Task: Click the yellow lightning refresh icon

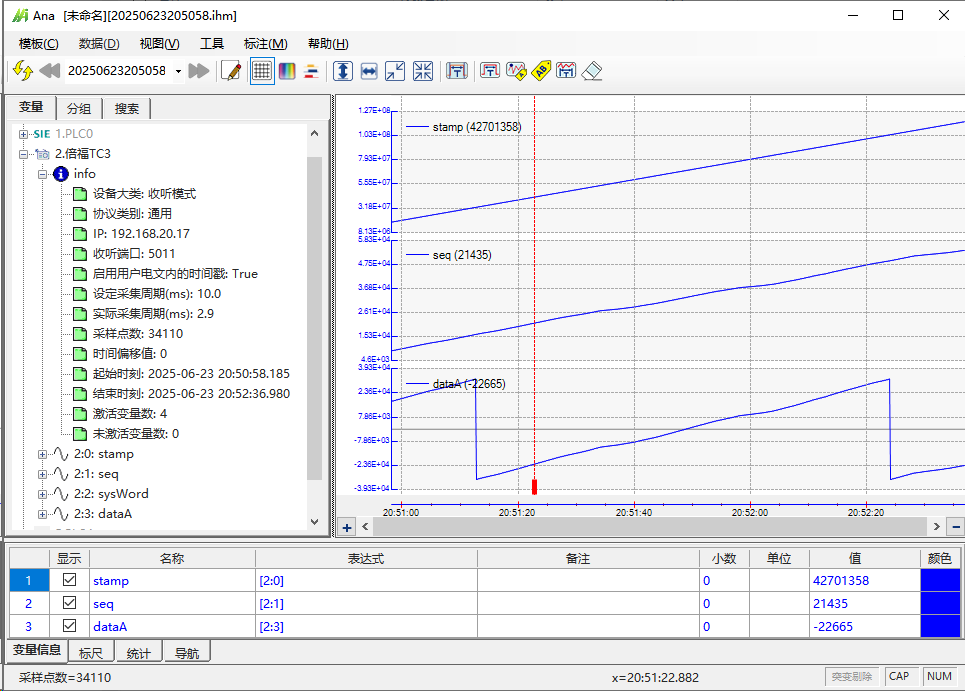Action: click(x=23, y=71)
